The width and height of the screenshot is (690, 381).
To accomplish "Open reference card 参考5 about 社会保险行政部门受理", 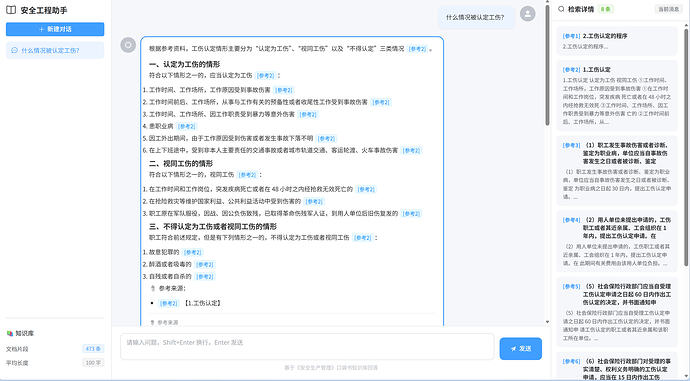I will (617, 312).
